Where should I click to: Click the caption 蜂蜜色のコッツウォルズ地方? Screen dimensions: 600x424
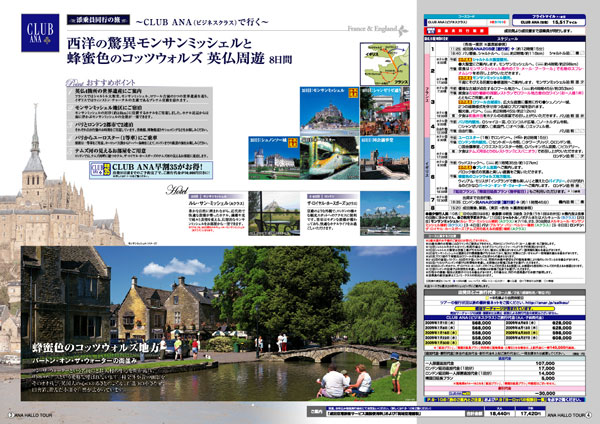(x=96, y=348)
